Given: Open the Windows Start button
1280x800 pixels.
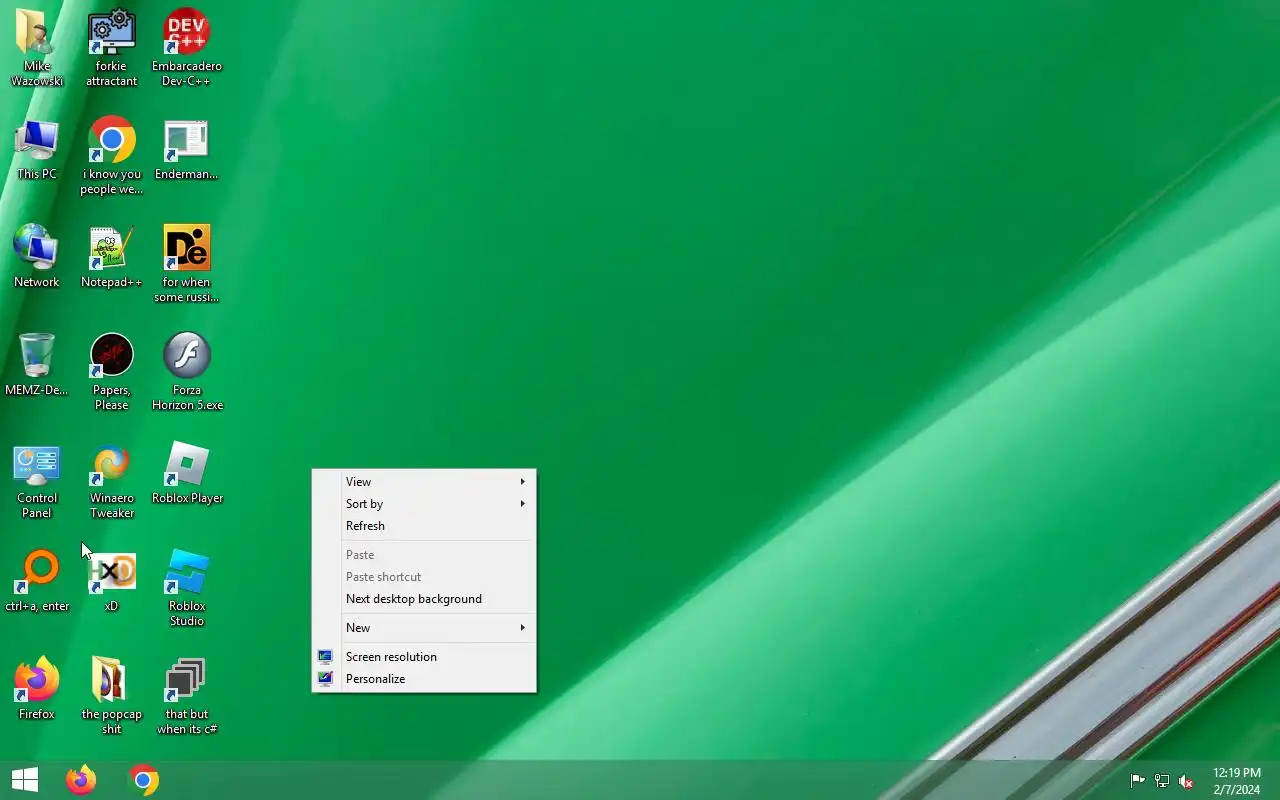Looking at the screenshot, I should point(25,780).
